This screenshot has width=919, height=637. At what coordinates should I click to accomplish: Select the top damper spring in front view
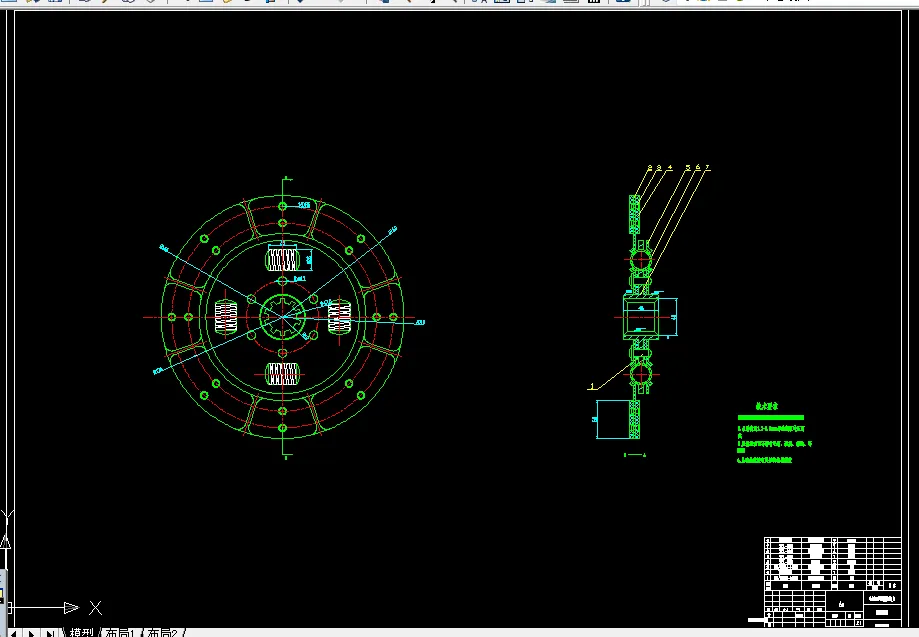(283, 259)
